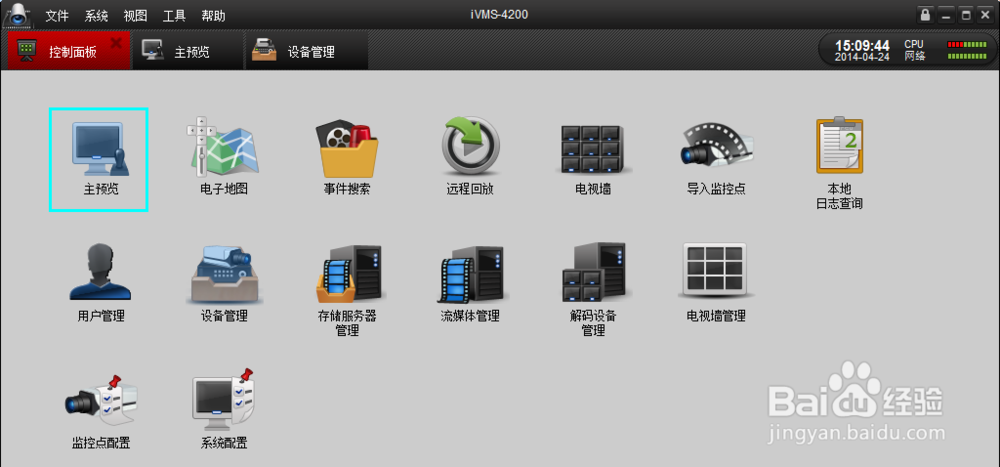The height and width of the screenshot is (467, 1000).
Task: Click the 网络 network usage bar indicator
Action: 967,56
